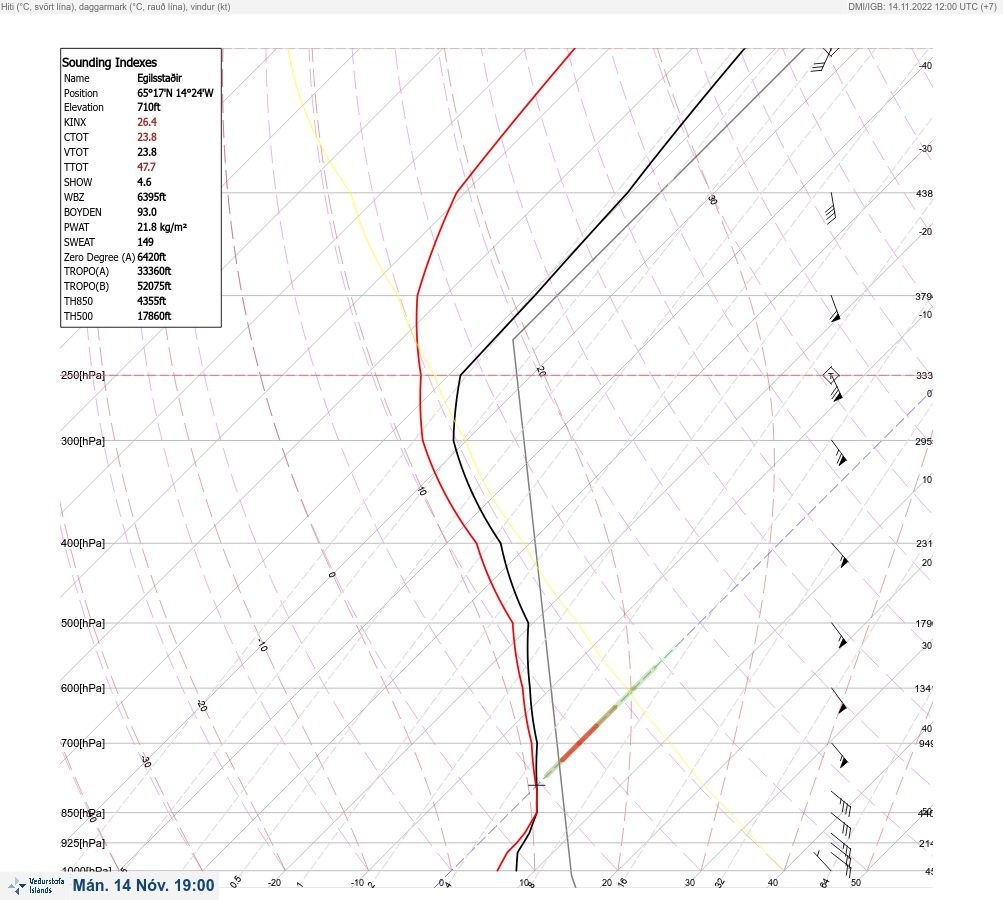Click the cross marker on the sounding curve

[x=536, y=784]
